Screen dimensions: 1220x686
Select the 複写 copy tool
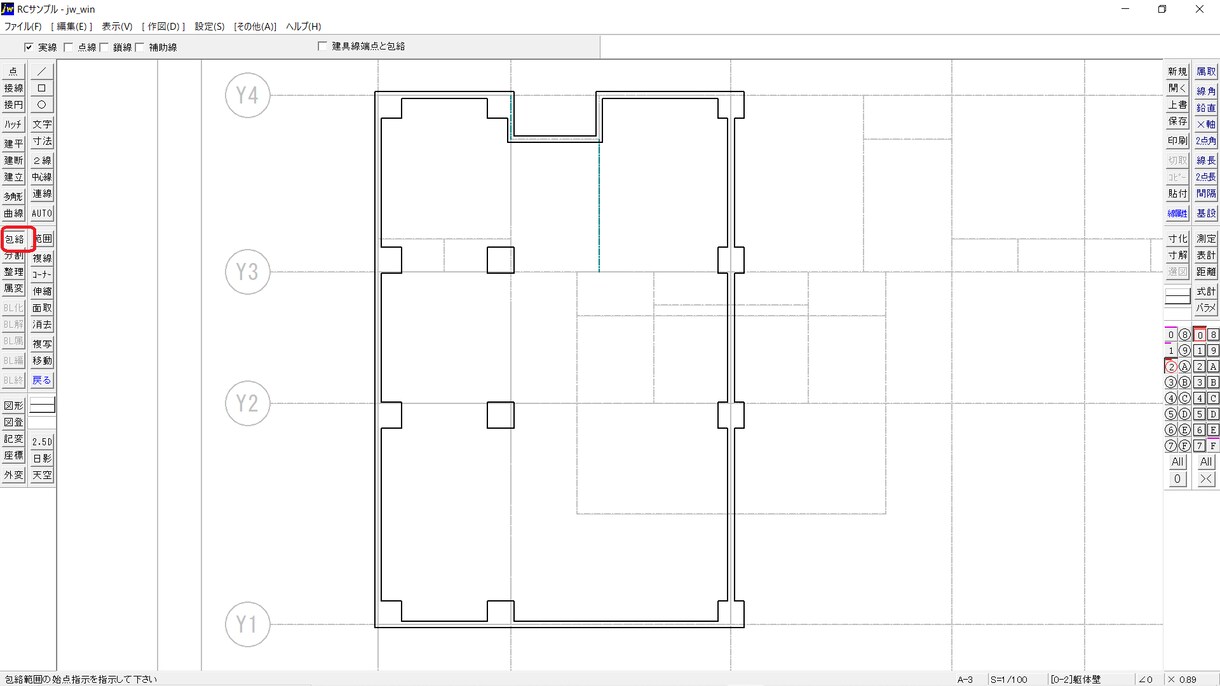(42, 344)
